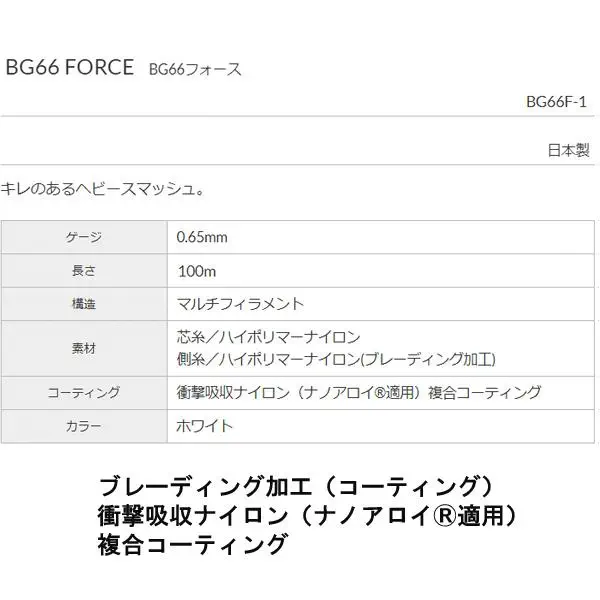Screen dimensions: 600x600
Task: Click the 日本製 label
Action: pos(568,150)
